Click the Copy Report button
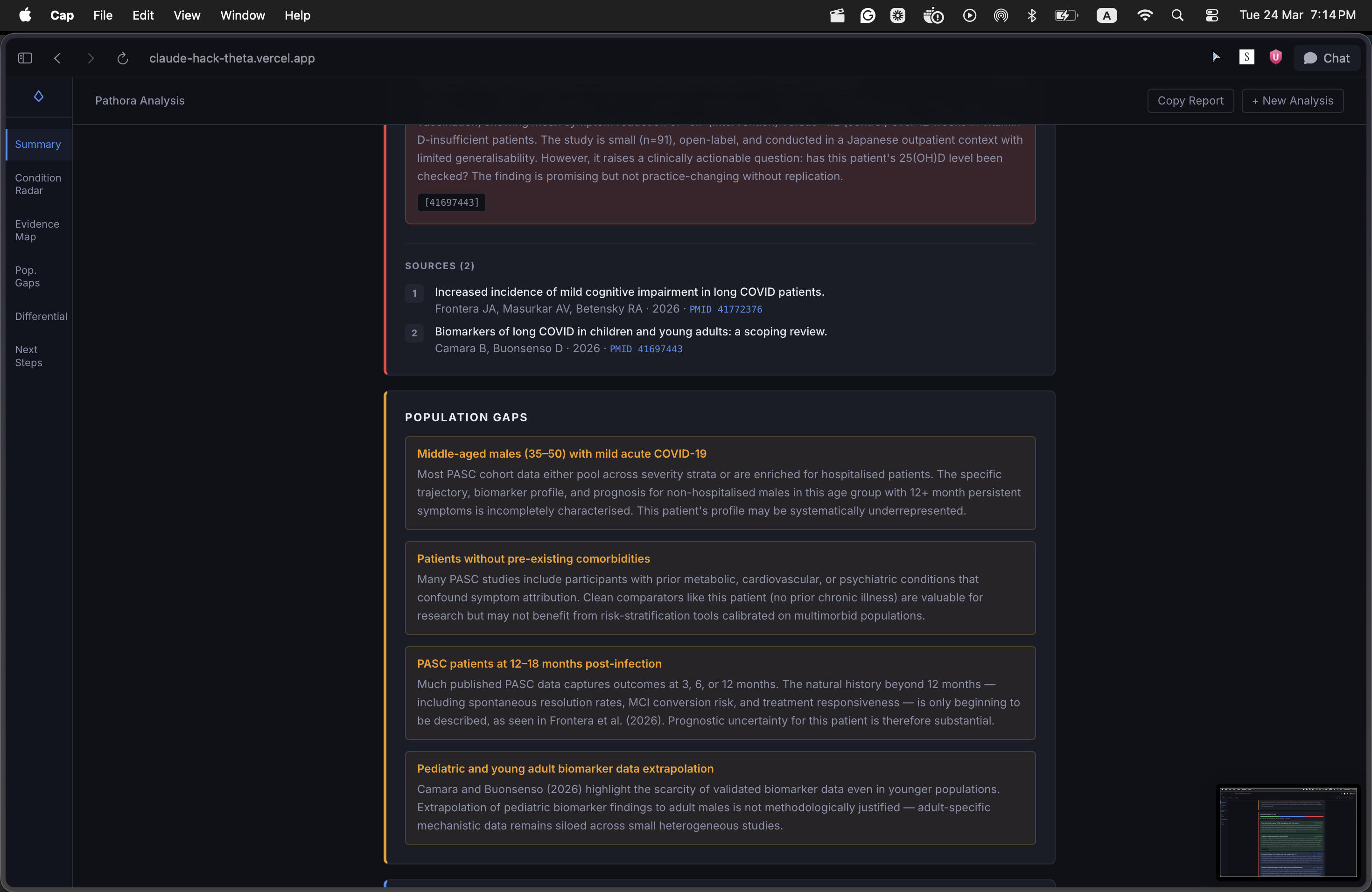The width and height of the screenshot is (1372, 892). pos(1190,101)
